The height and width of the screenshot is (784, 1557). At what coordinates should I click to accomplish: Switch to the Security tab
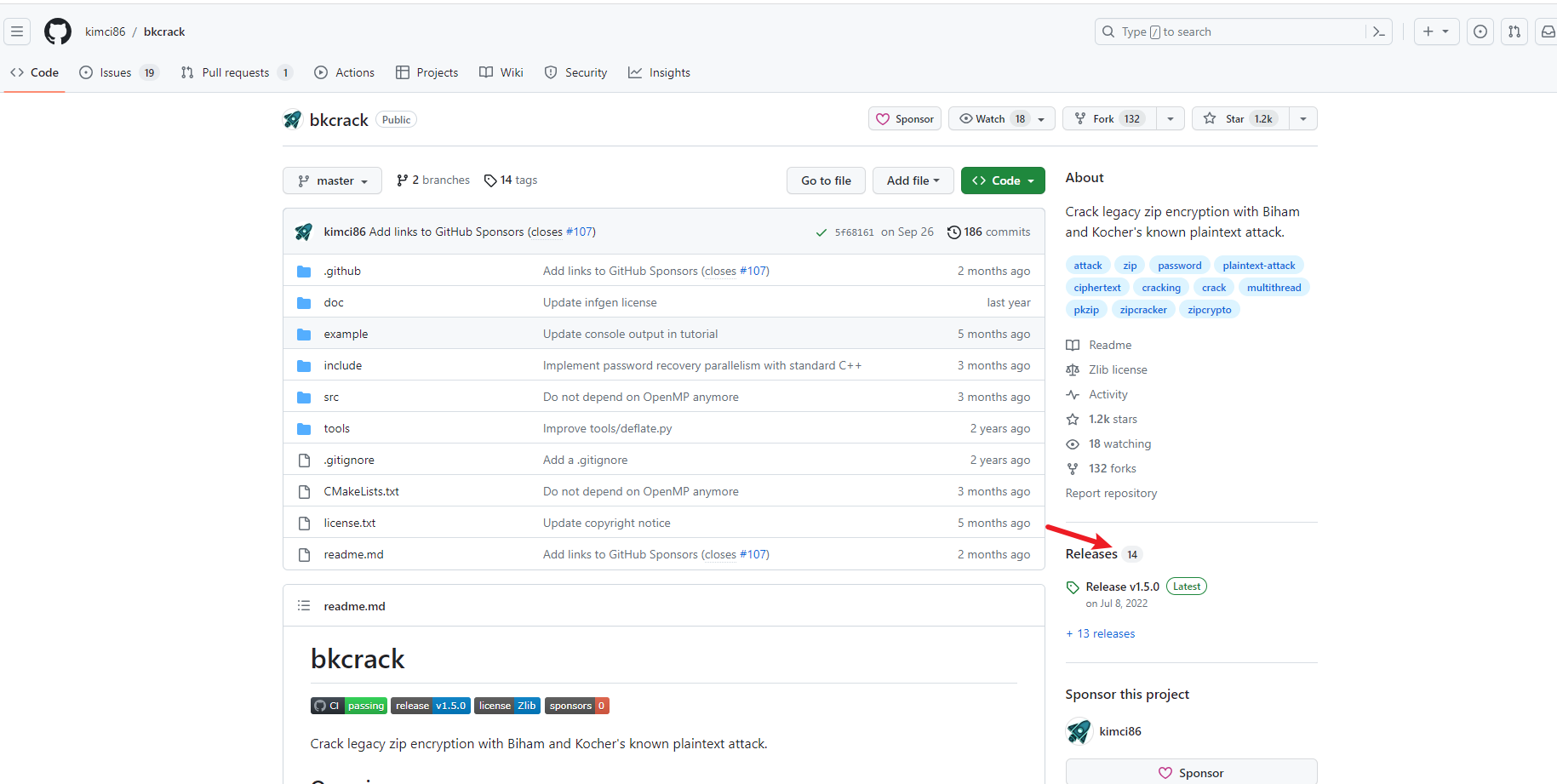[x=575, y=72]
